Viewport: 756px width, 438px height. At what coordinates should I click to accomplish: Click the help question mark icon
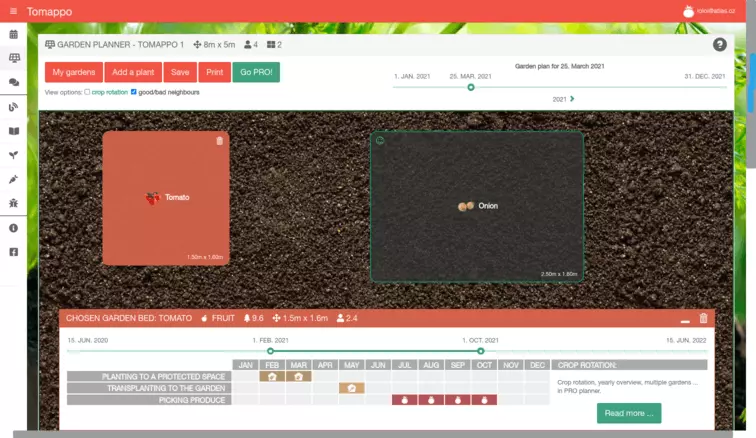[719, 45]
